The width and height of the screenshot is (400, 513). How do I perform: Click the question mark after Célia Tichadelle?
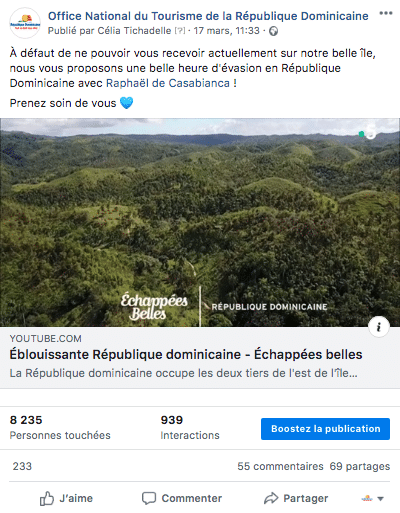point(180,31)
